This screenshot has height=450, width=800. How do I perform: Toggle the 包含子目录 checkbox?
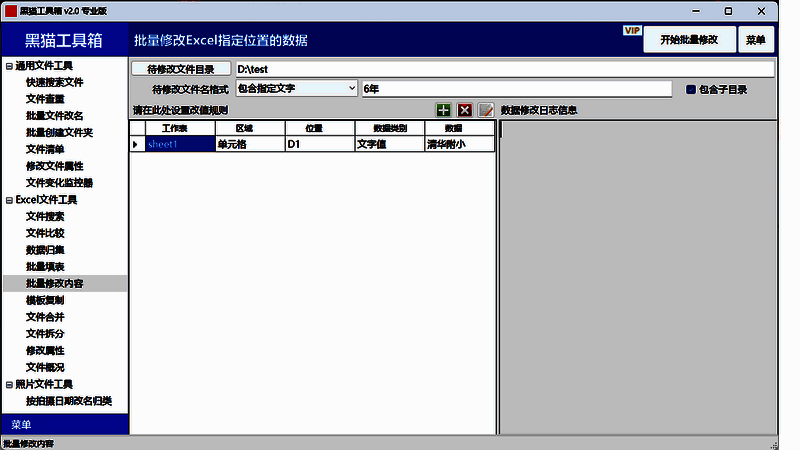click(x=691, y=89)
